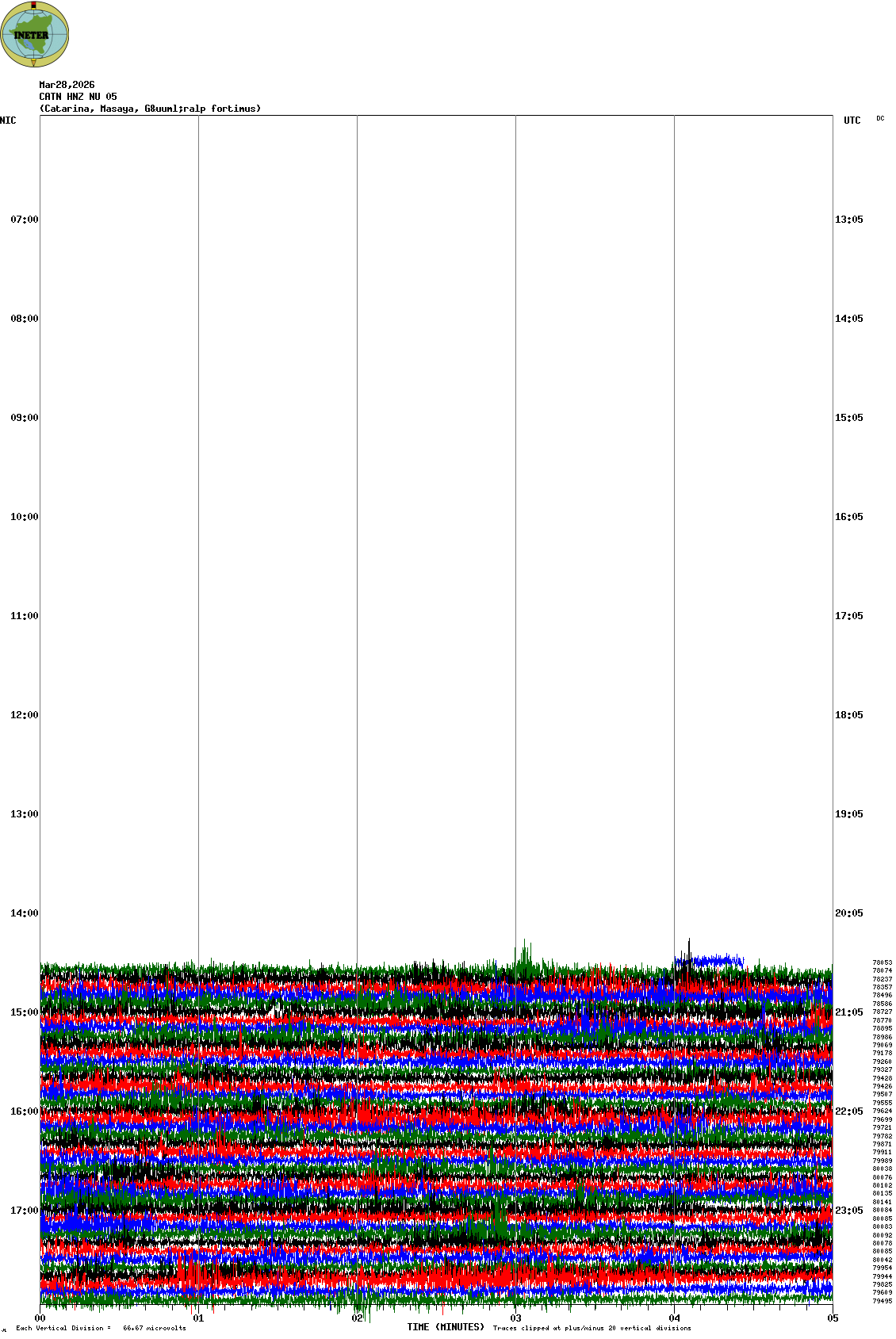Image resolution: width=896 pixels, height=1339 pixels.
Task: Click the INETER logo
Action: [35, 34]
